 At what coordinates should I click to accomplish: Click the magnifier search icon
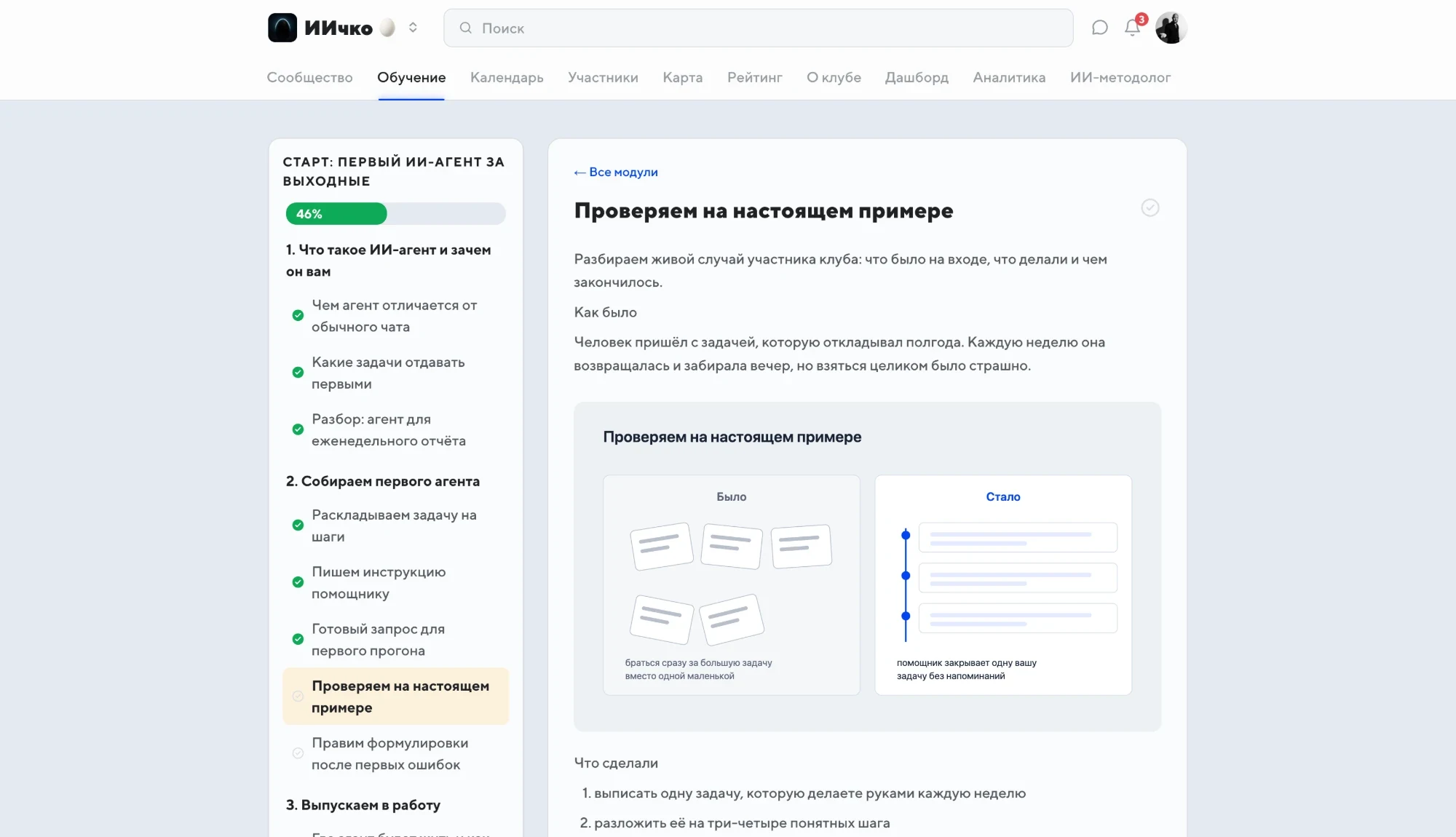[466, 28]
